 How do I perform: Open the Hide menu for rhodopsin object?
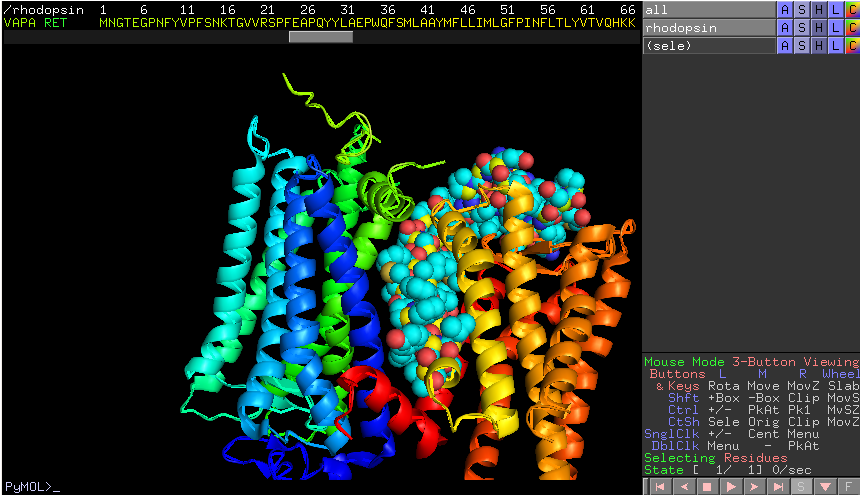point(819,27)
